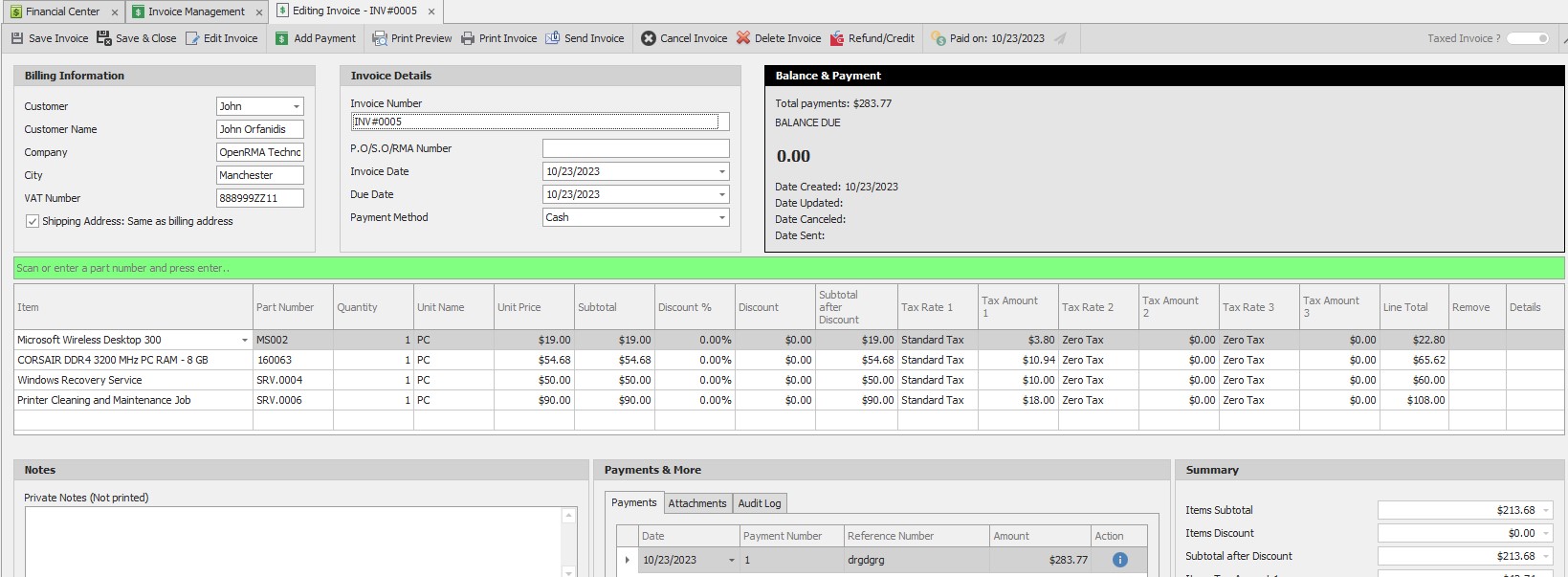This screenshot has width=1568, height=577.
Task: Select the Editing Invoice INV#0005 tab
Action: [355, 11]
